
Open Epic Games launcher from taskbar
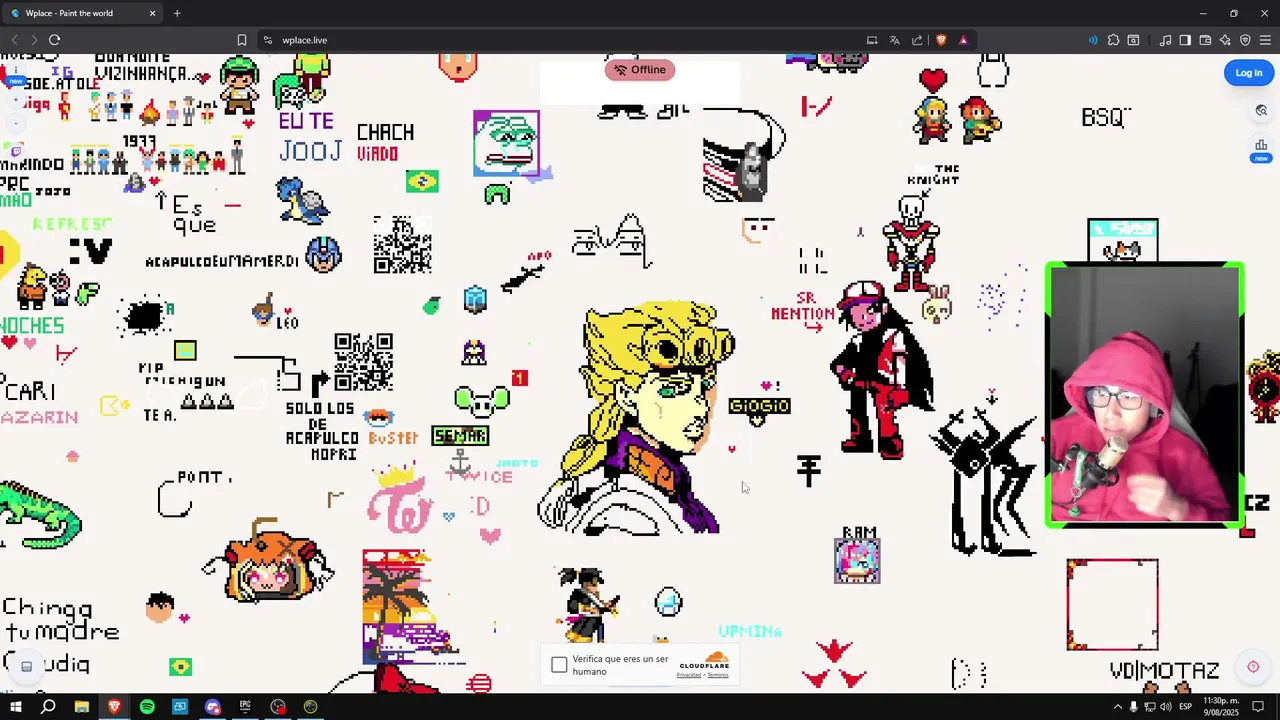pos(245,707)
